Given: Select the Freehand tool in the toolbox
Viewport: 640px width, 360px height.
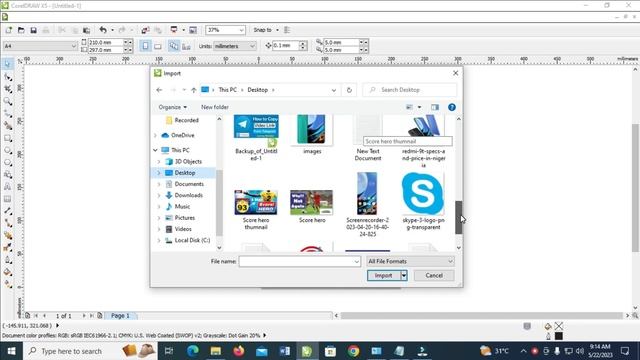Looking at the screenshot, I should pyautogui.click(x=7, y=113).
